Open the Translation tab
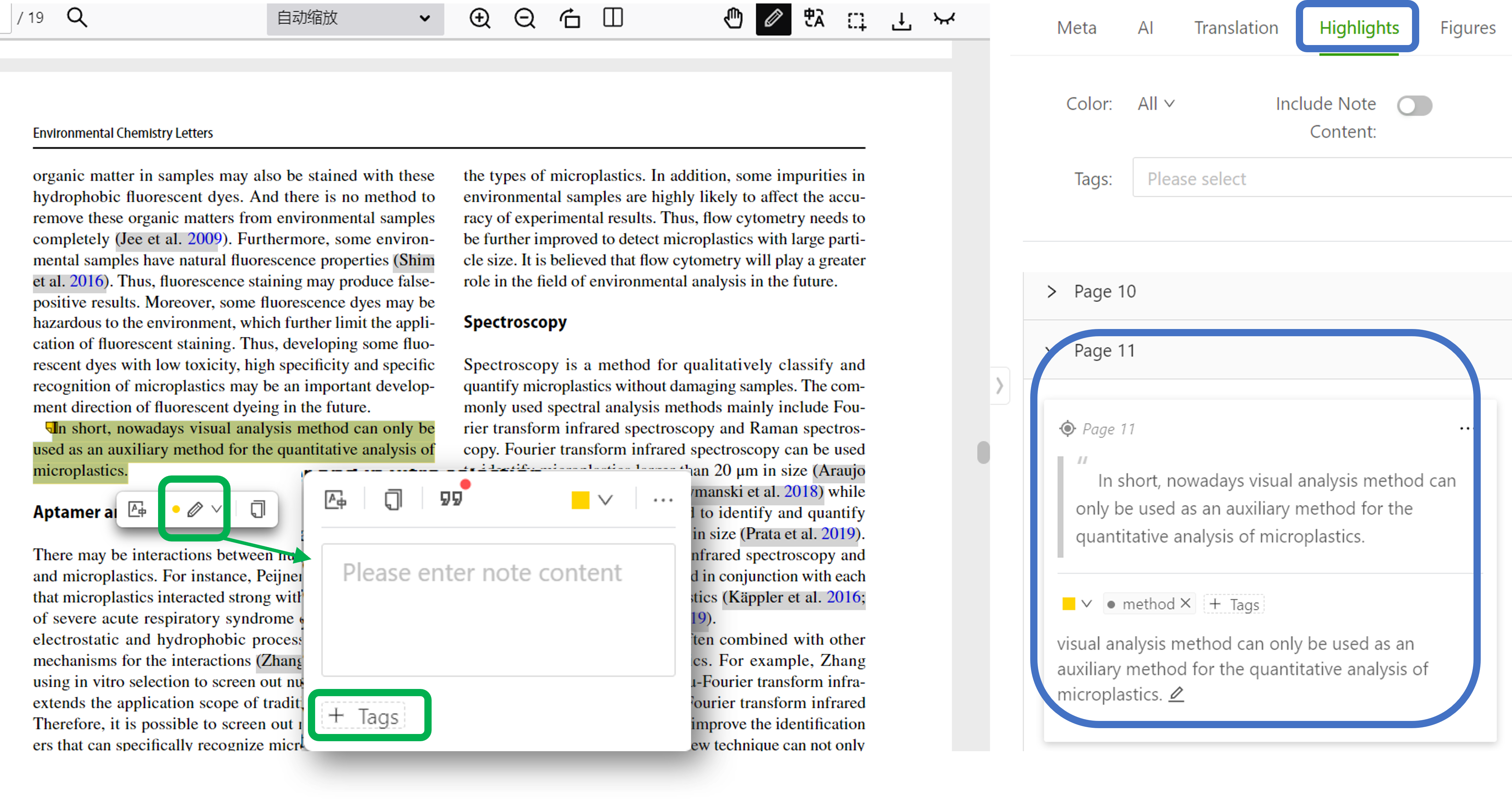This screenshot has height=800, width=1512. pos(1235,28)
